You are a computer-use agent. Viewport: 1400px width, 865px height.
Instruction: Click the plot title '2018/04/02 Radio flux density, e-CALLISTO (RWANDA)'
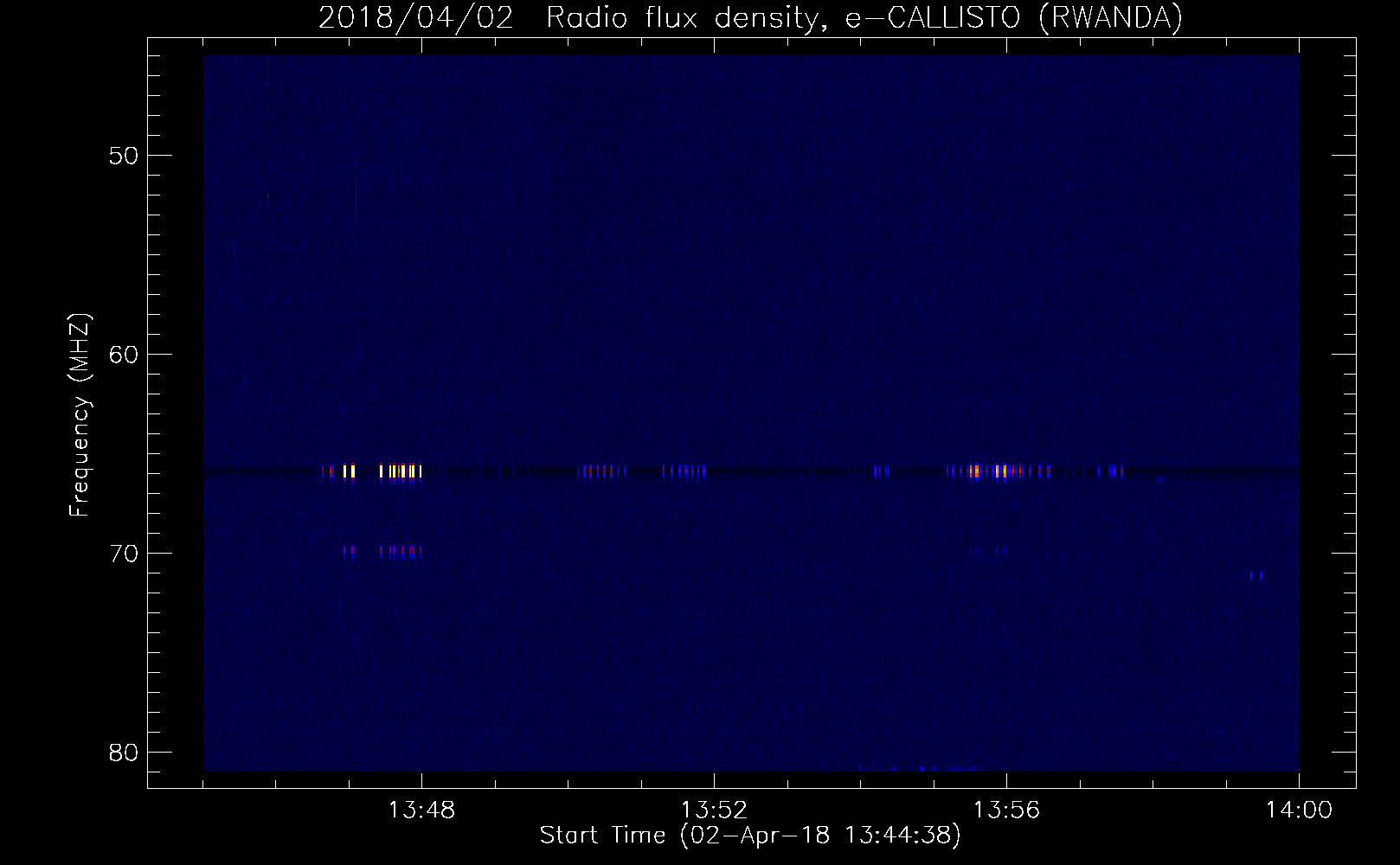750,17
